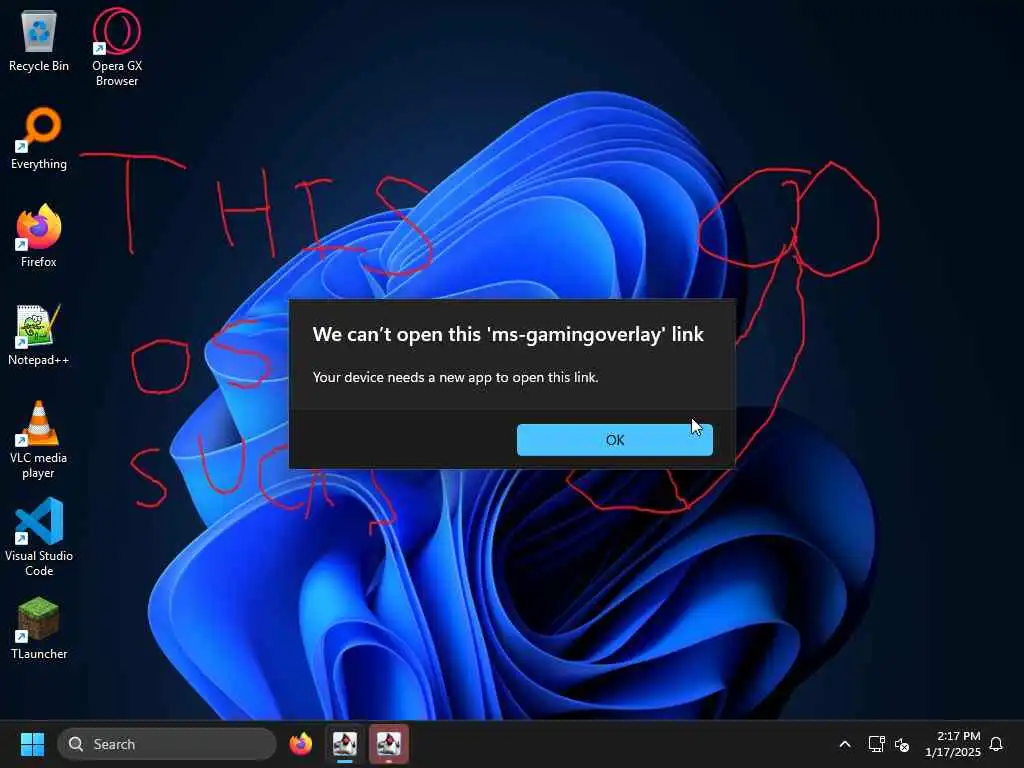Switch to the active underlined taskbar app

(x=345, y=744)
